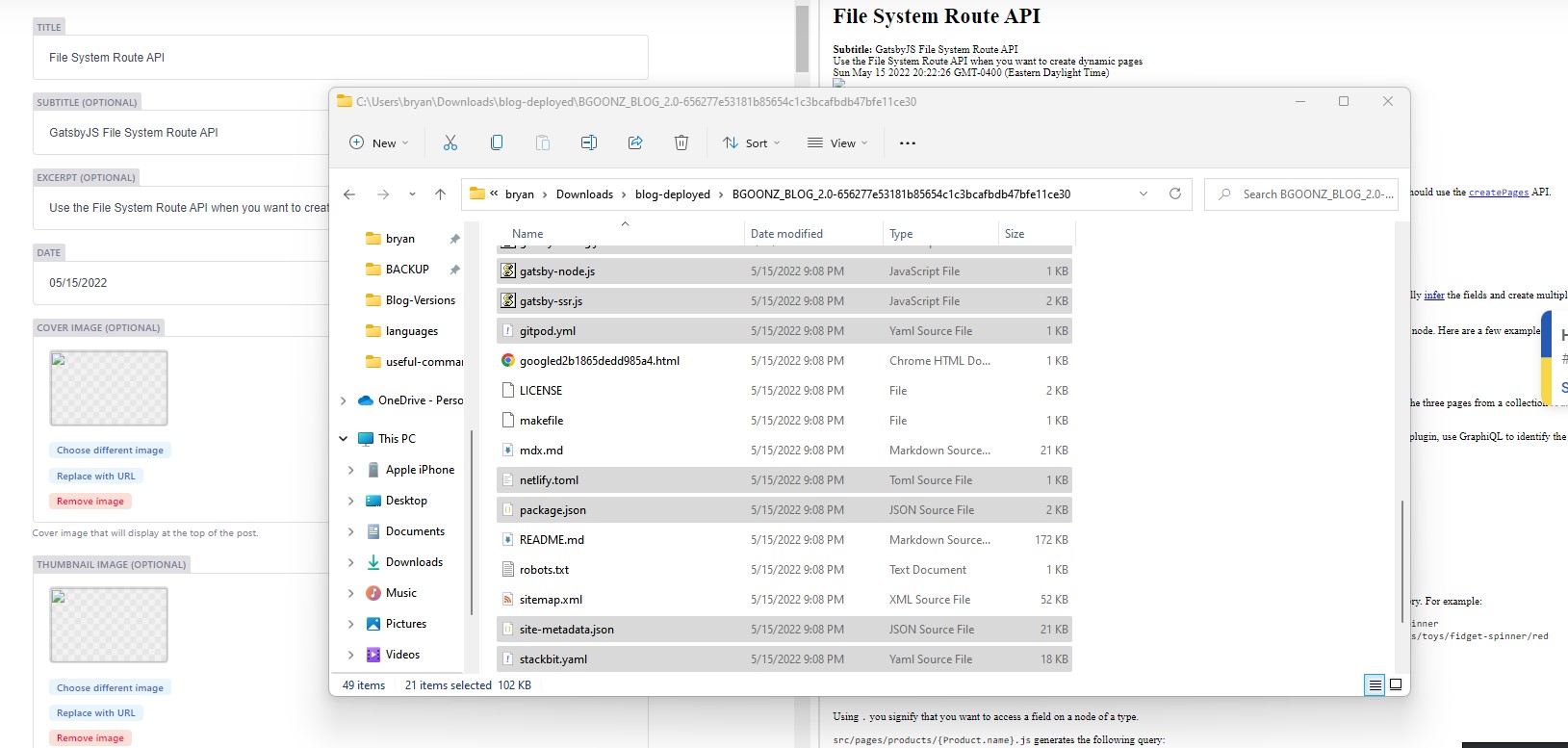Expand the OneDrive tree node
1568x748 pixels.
pos(344,400)
